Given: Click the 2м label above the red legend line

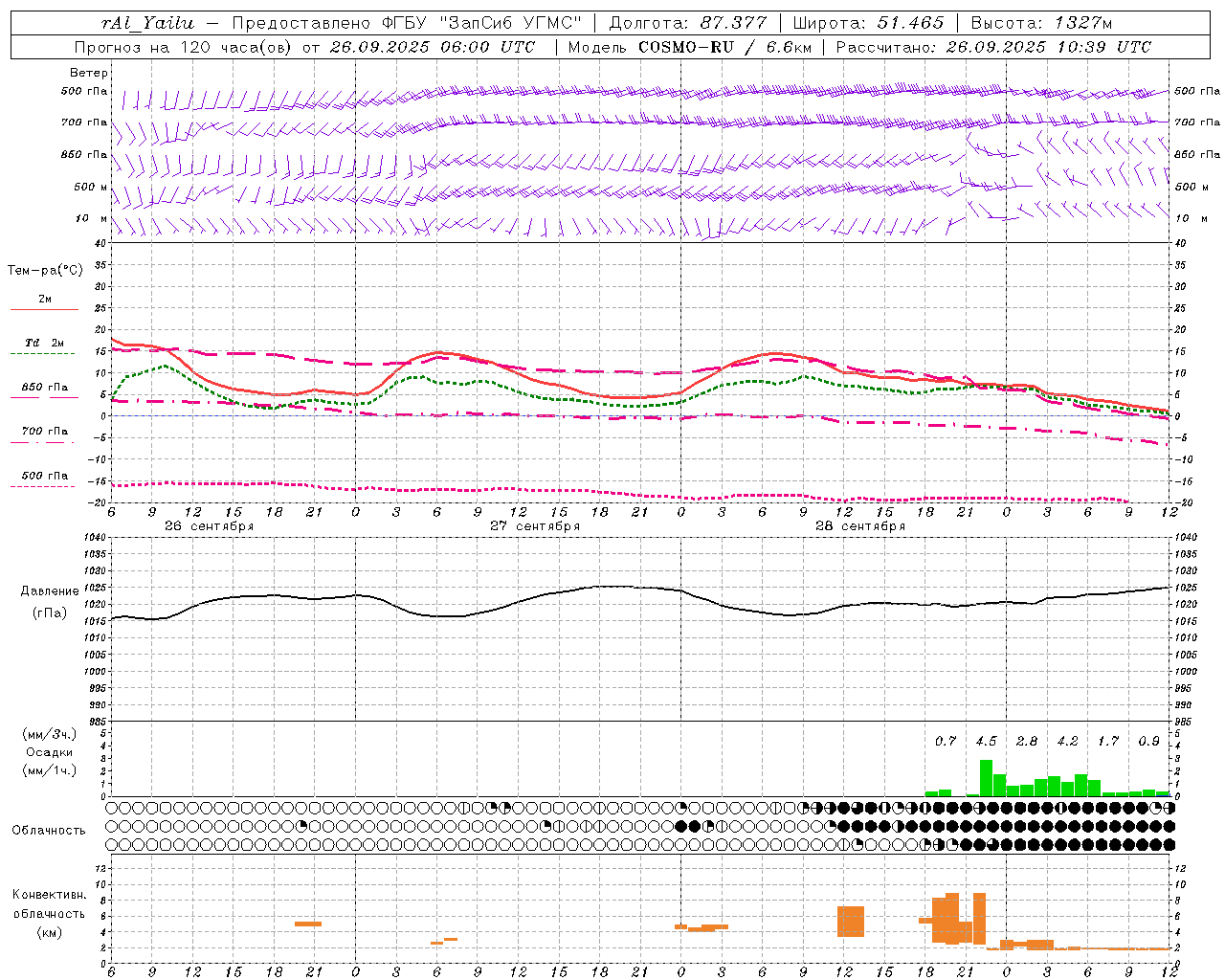Looking at the screenshot, I should (45, 299).
